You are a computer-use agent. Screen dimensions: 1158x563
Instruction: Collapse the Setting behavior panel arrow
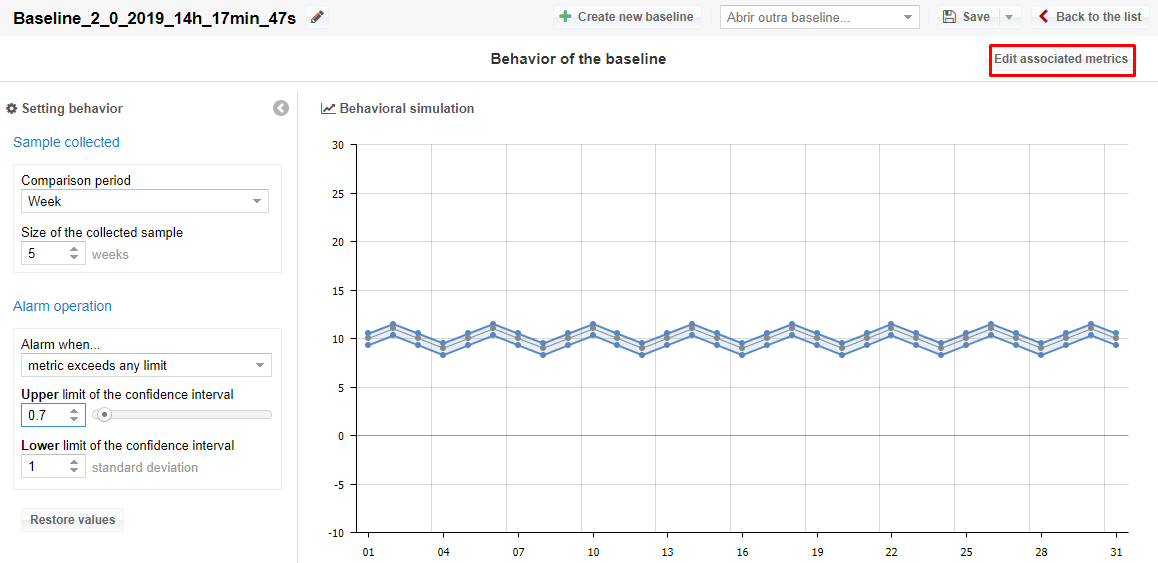(281, 108)
